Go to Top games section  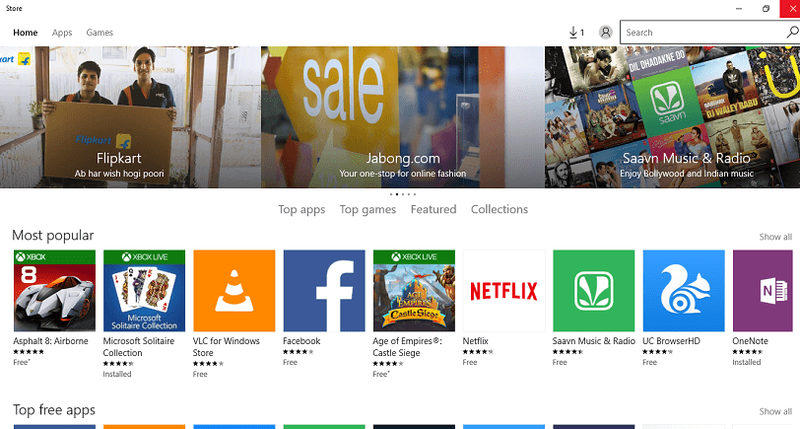[x=368, y=210]
